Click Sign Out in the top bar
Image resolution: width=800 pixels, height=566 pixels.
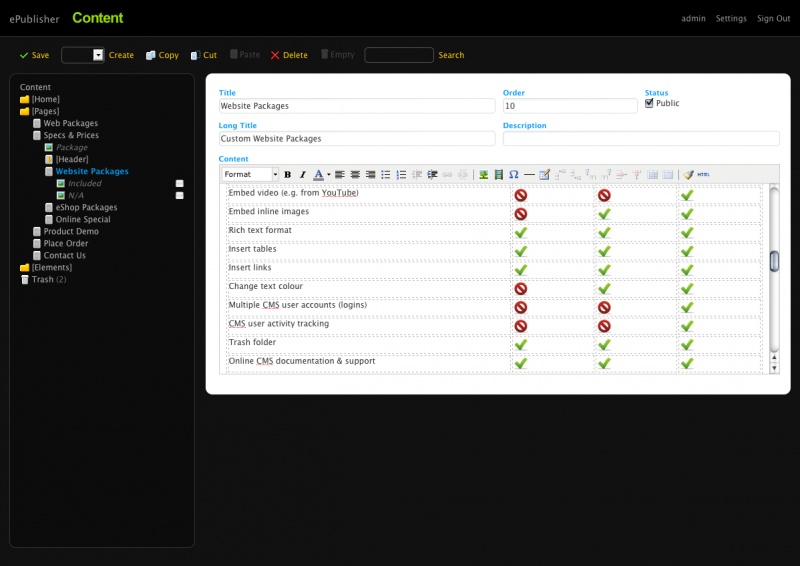[x=773, y=19]
